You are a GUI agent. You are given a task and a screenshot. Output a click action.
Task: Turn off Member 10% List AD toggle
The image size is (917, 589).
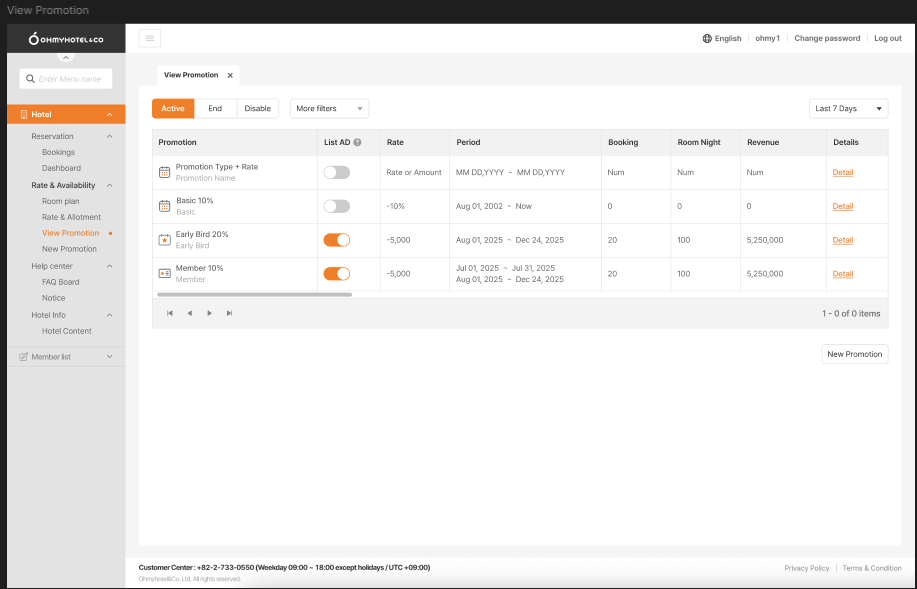click(336, 273)
